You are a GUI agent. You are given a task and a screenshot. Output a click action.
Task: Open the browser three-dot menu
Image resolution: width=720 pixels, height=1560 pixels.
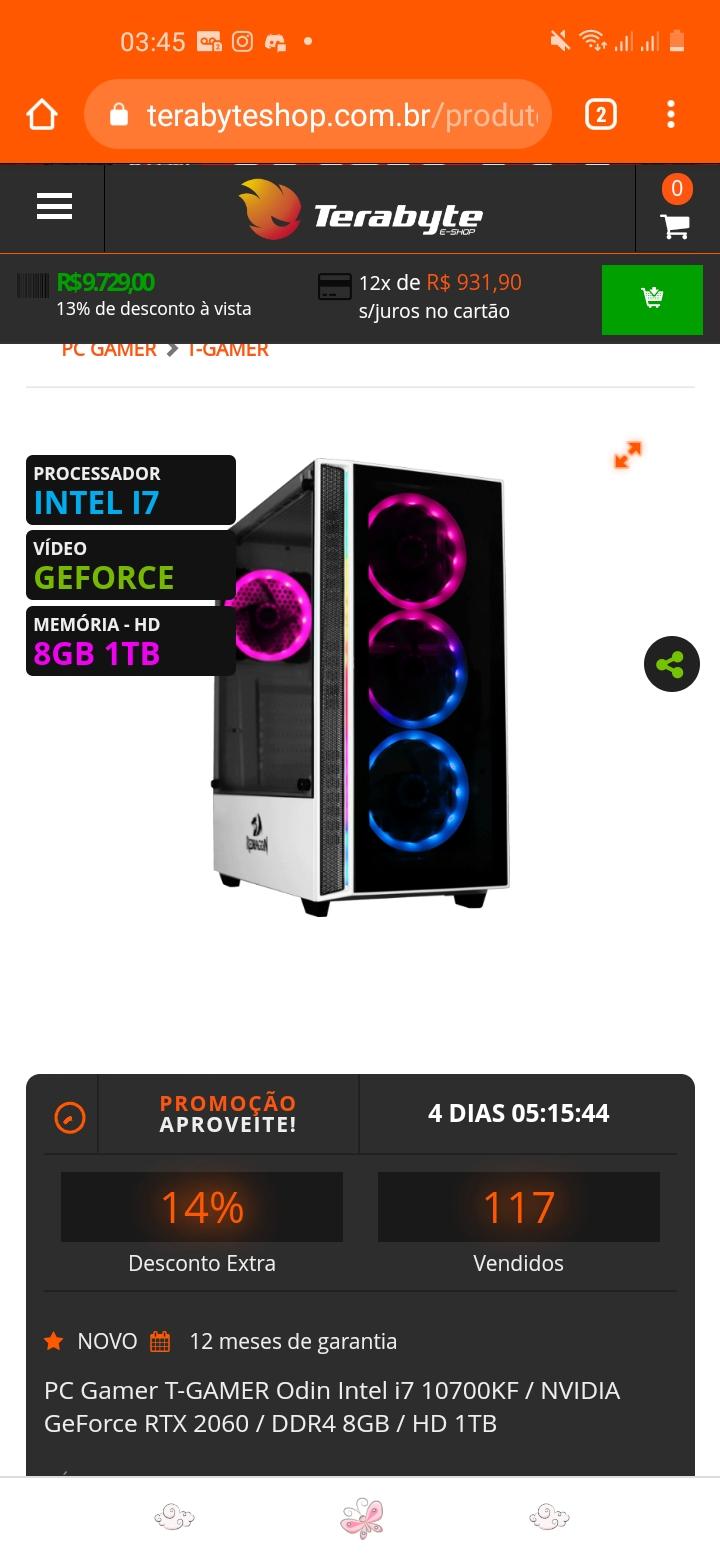click(x=671, y=115)
